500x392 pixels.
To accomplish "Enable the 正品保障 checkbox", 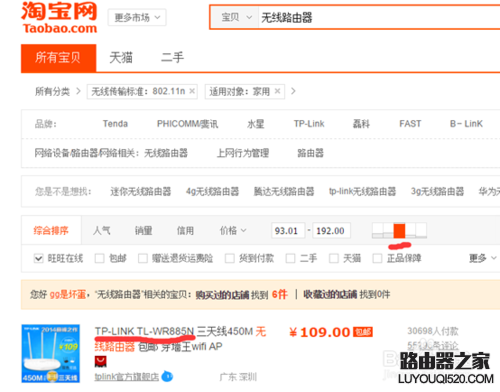I will click(377, 258).
